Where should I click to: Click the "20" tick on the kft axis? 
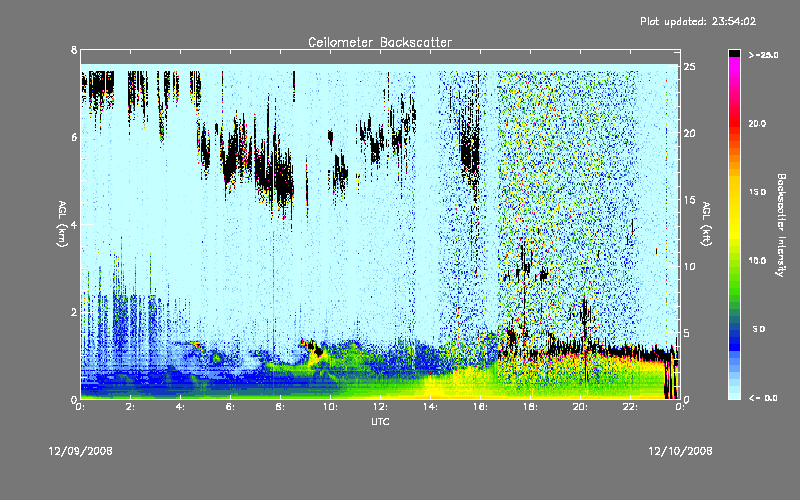pyautogui.click(x=689, y=133)
